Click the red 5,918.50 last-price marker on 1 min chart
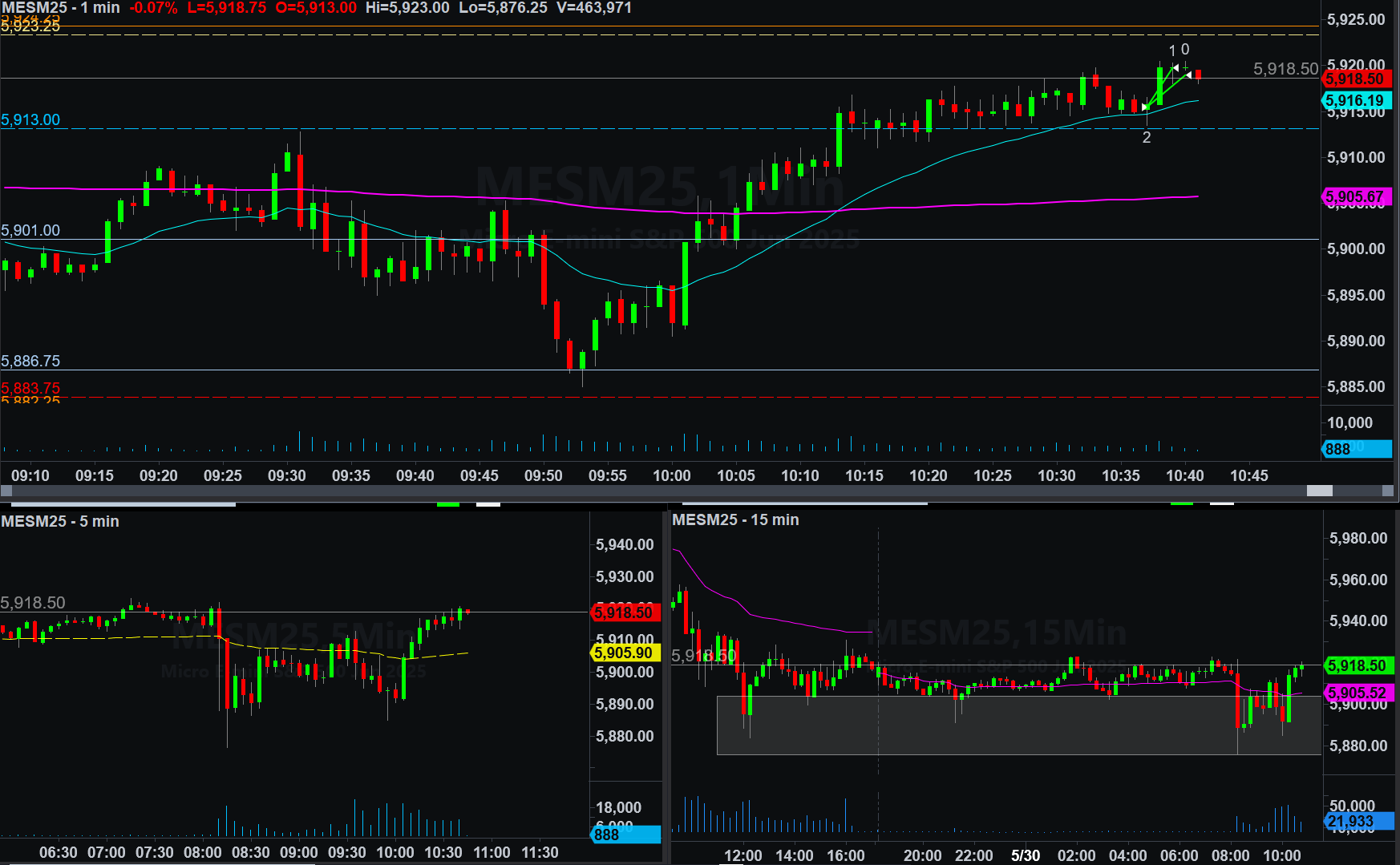The width and height of the screenshot is (1400, 865). pos(1354,79)
